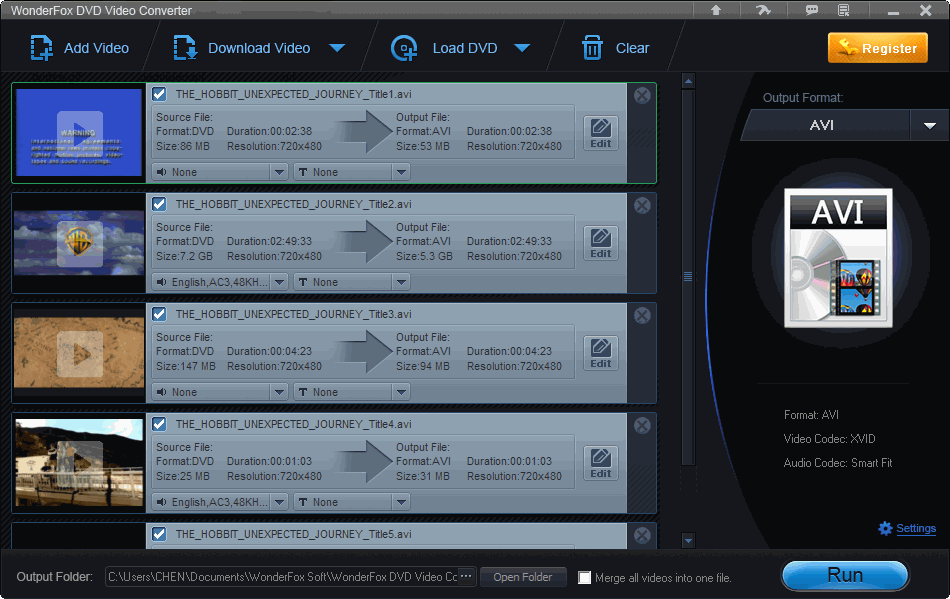Open the Settings link
This screenshot has width=950, height=599.
point(915,528)
